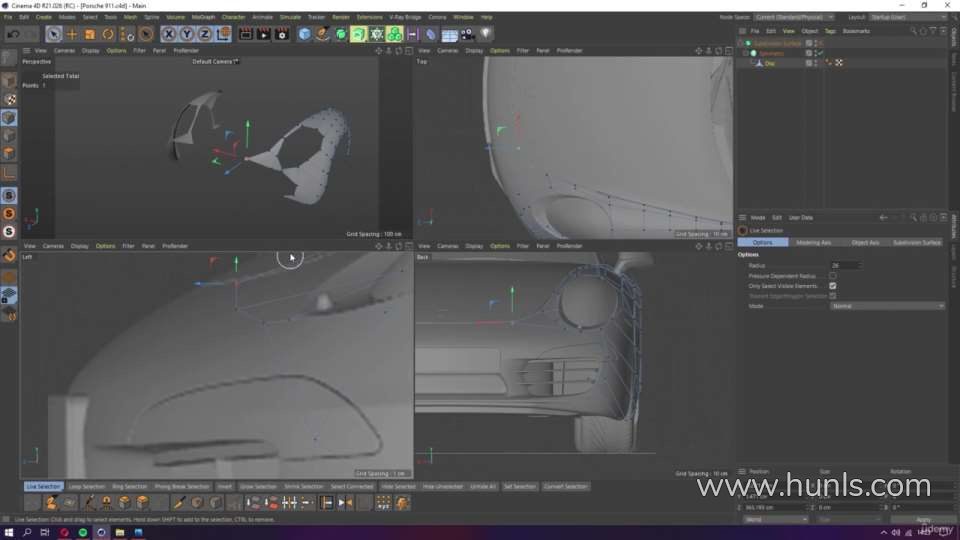Open the Mesh menu
Image resolution: width=960 pixels, height=540 pixels.
pyautogui.click(x=130, y=17)
